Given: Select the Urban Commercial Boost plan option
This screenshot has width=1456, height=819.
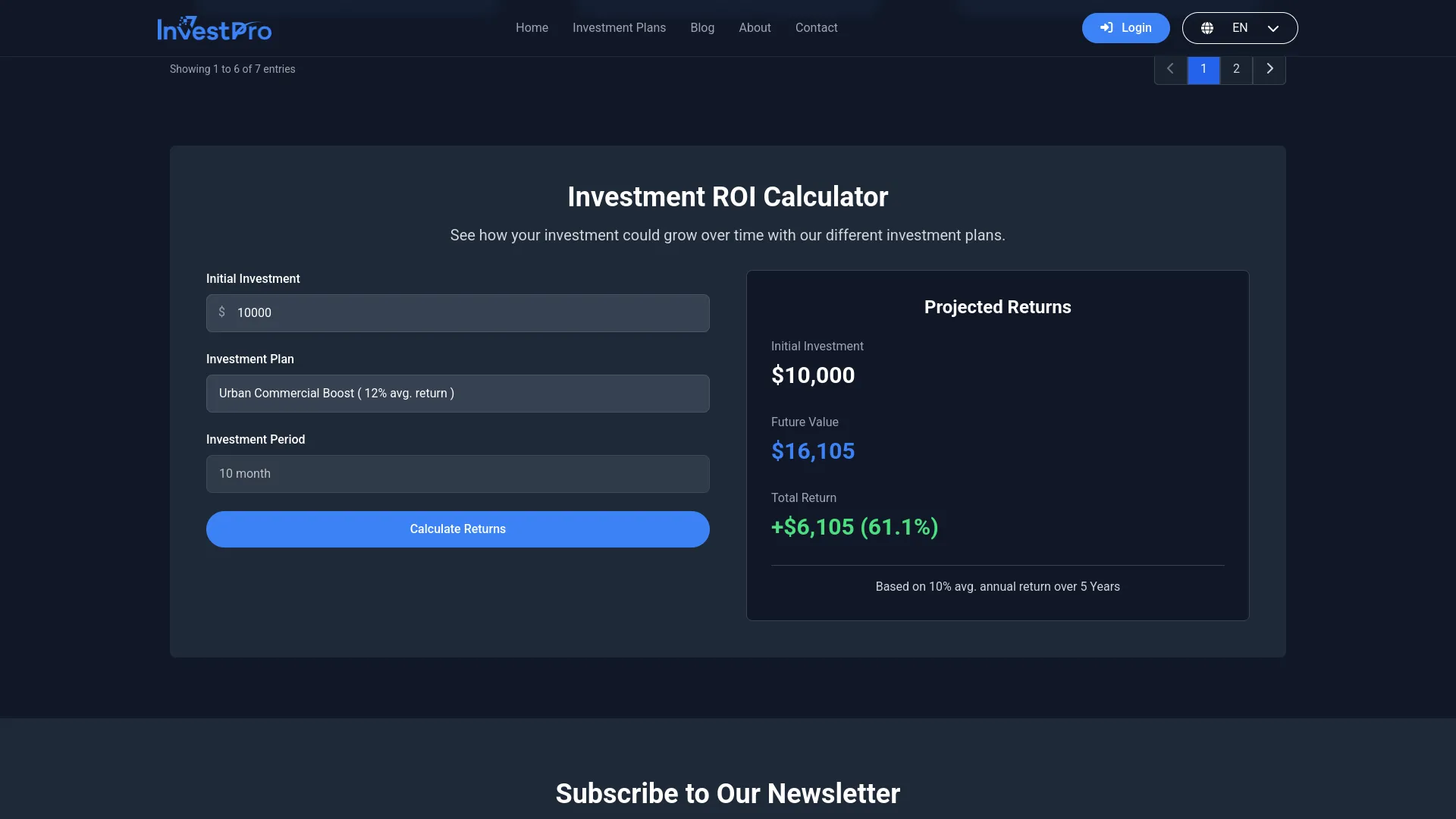Looking at the screenshot, I should [457, 393].
